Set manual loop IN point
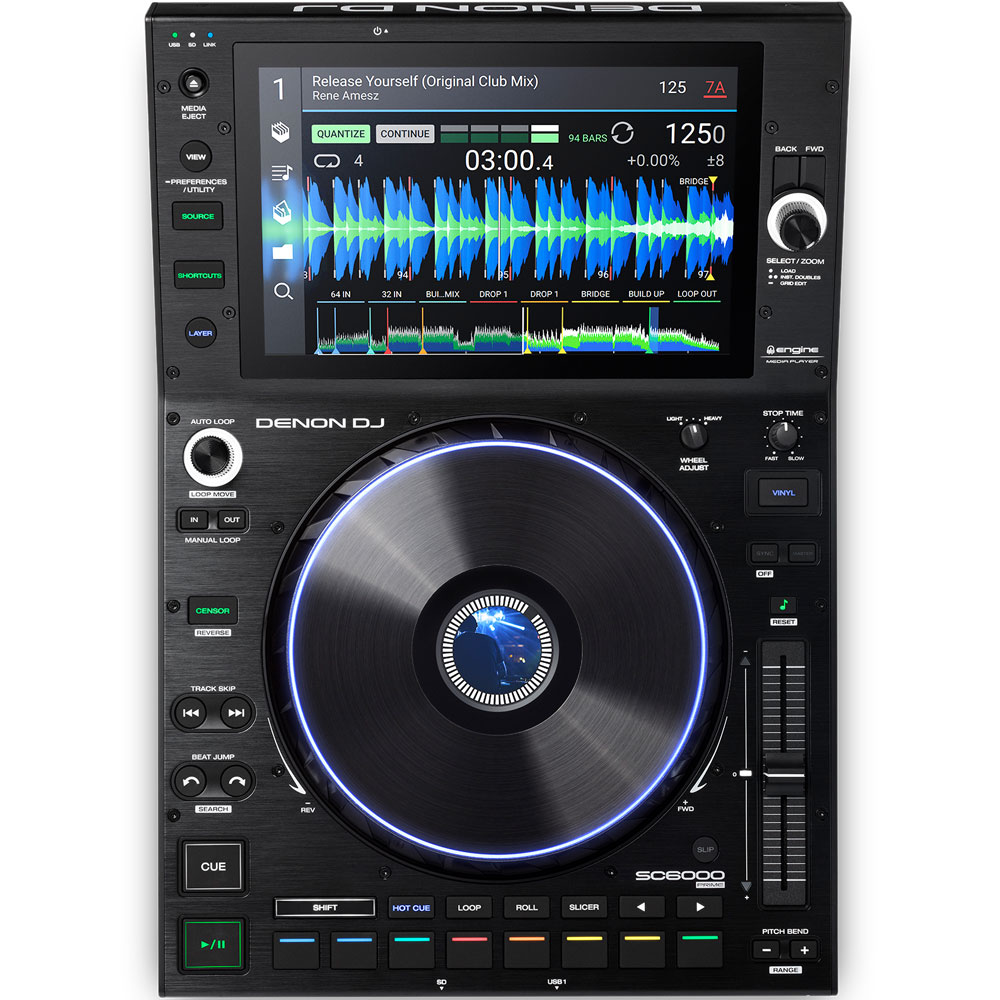 (194, 520)
